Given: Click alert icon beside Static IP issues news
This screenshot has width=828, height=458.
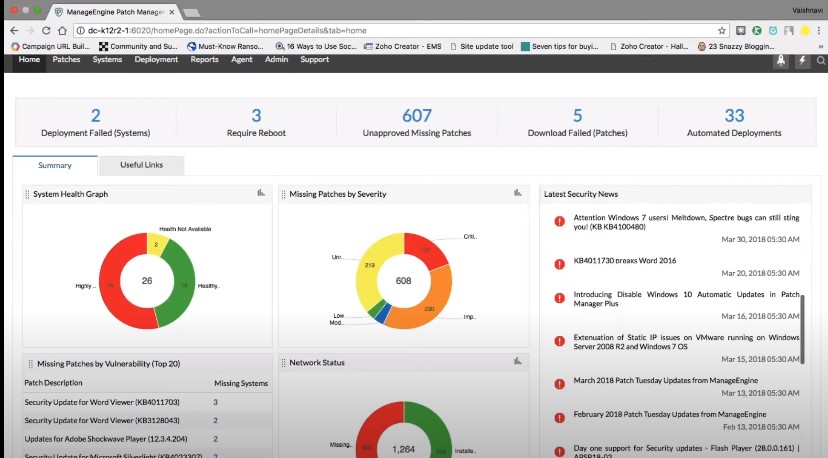Looking at the screenshot, I should [x=560, y=341].
